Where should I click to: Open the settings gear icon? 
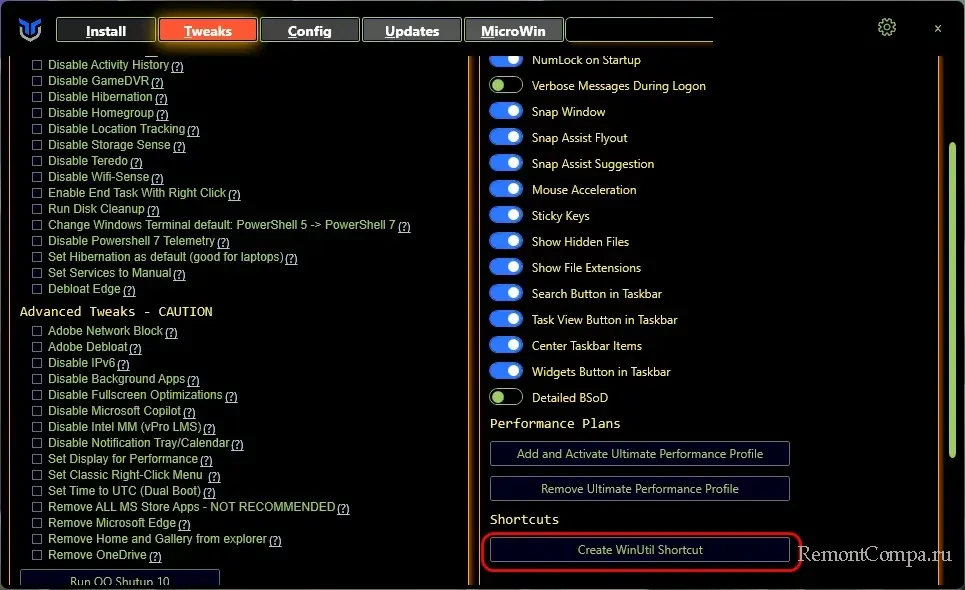[887, 27]
